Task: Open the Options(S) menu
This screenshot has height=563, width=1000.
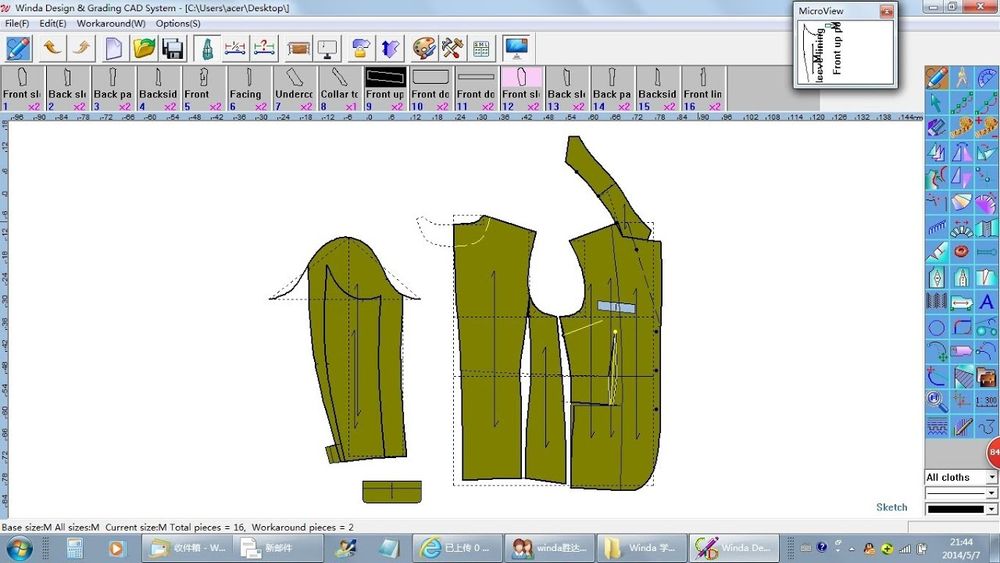Action: pos(178,24)
